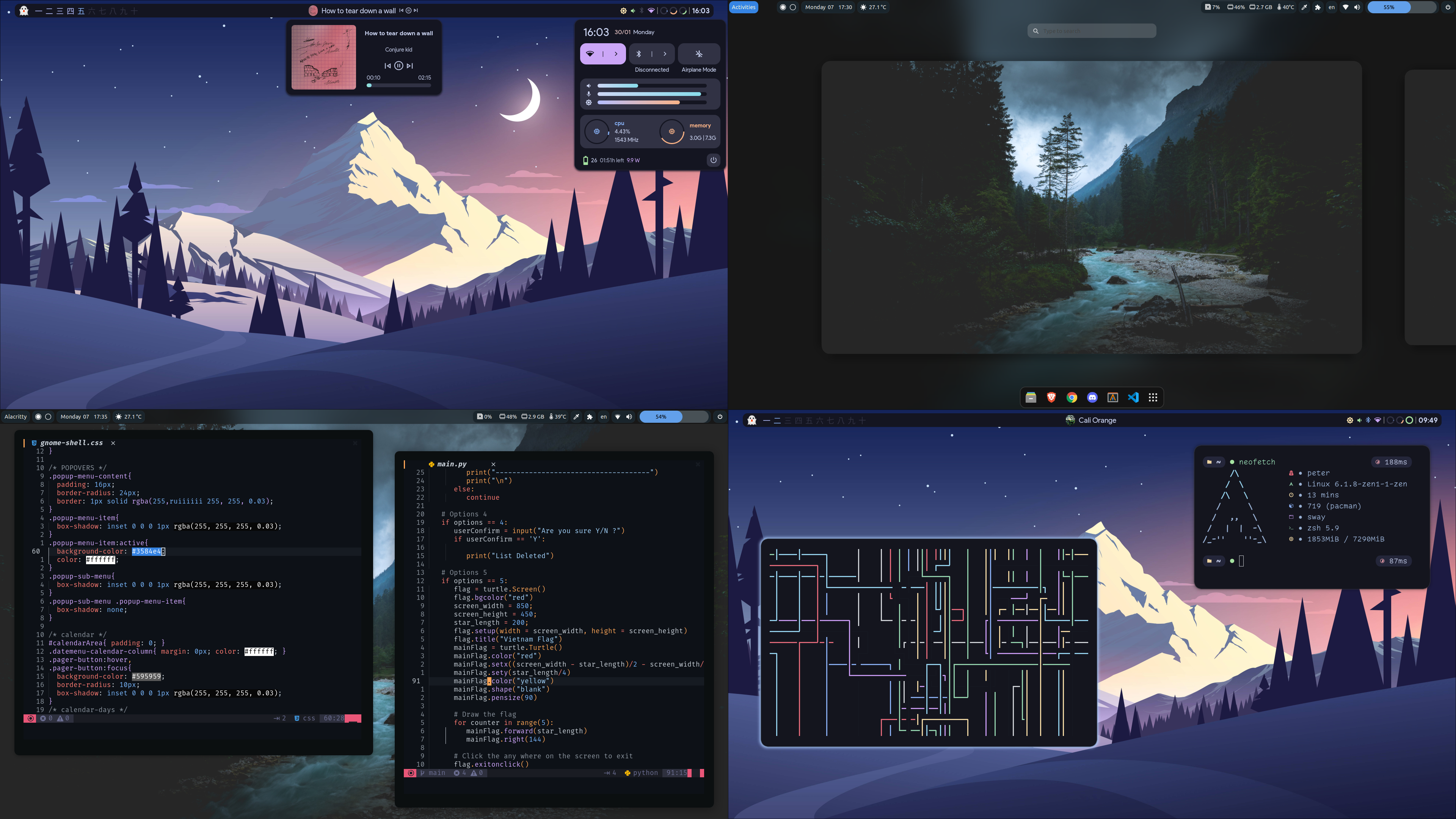The height and width of the screenshot is (819, 1456).
Task: Pause the currently playing song
Action: click(399, 66)
